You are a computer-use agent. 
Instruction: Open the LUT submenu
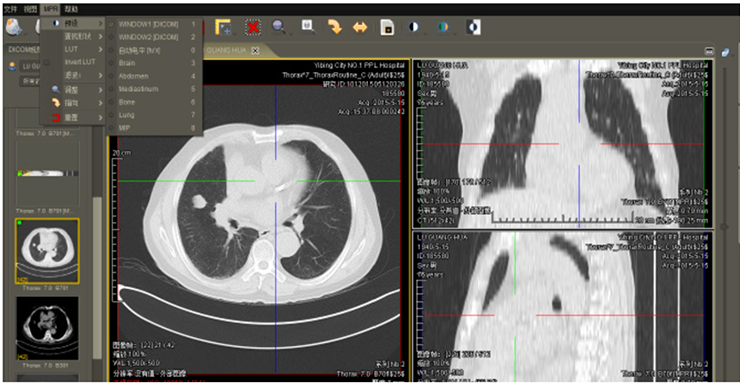72,49
